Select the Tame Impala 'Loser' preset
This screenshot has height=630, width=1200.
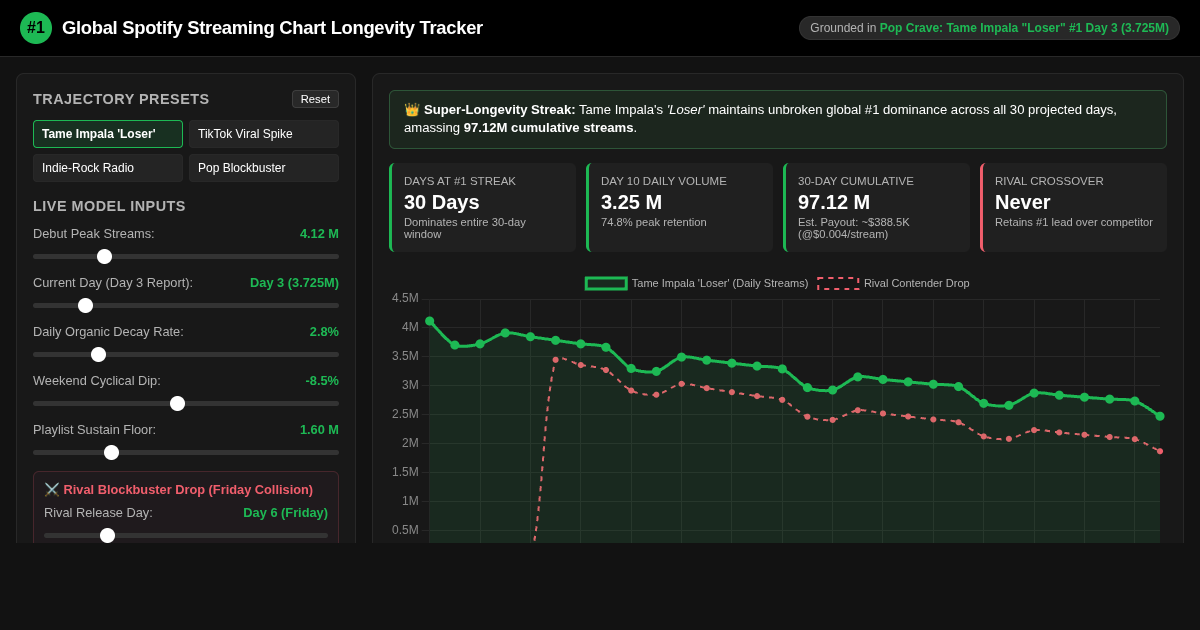click(x=108, y=134)
